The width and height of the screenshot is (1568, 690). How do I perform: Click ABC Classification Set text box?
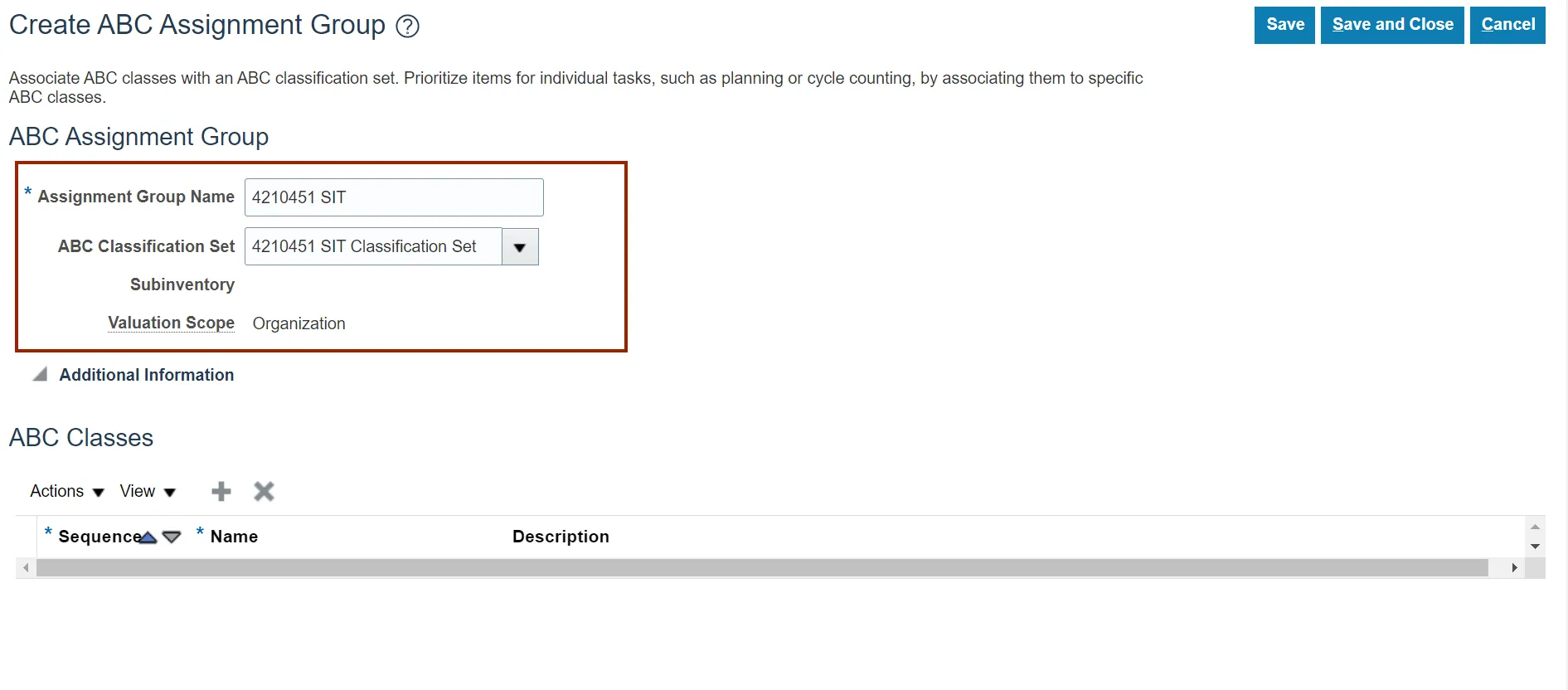click(x=373, y=247)
